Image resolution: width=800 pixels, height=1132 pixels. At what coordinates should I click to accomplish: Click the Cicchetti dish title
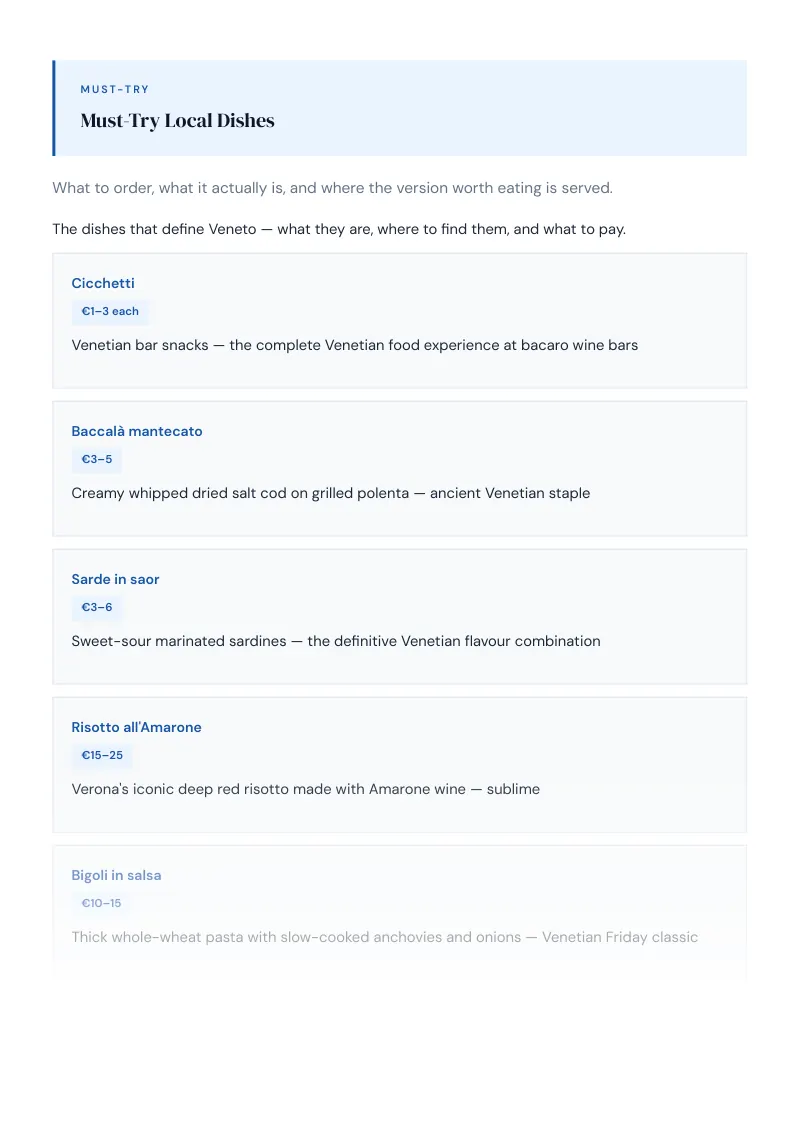point(103,283)
